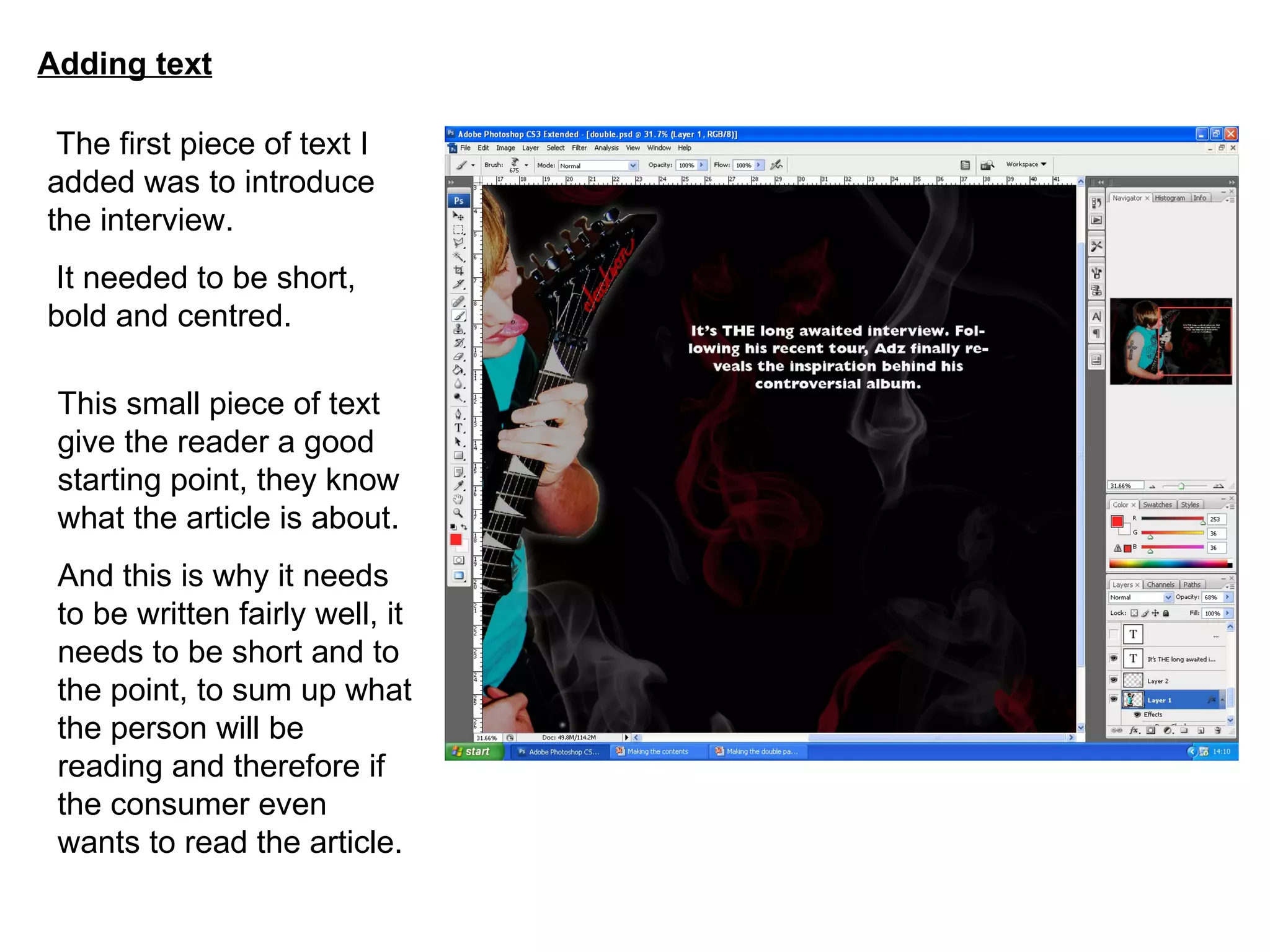
Task: Select the Horizontal Type tool
Action: click(x=458, y=428)
